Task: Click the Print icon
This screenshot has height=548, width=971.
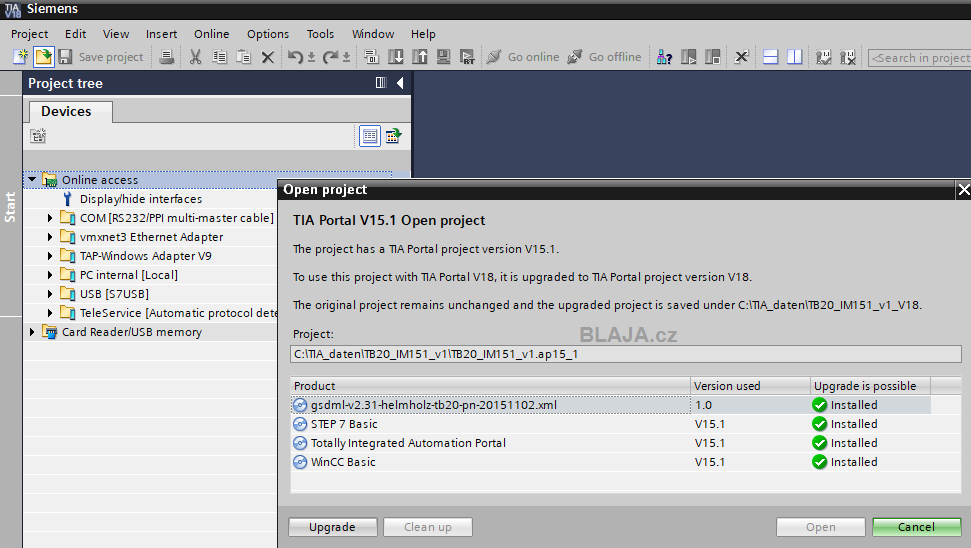Action: (x=166, y=57)
